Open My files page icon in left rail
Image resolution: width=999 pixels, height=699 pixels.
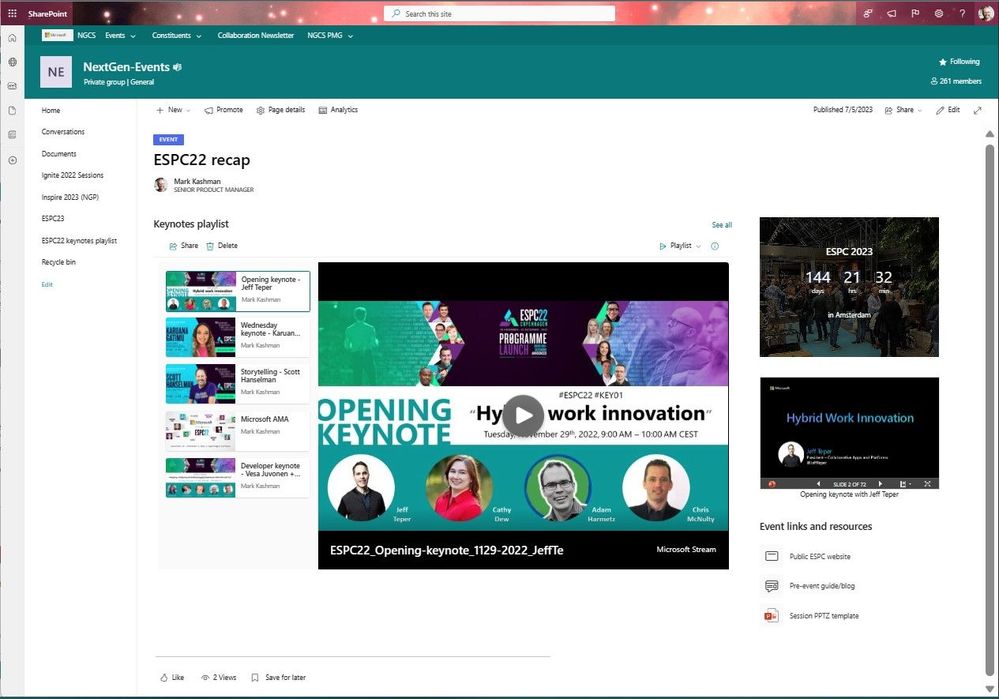(12, 110)
